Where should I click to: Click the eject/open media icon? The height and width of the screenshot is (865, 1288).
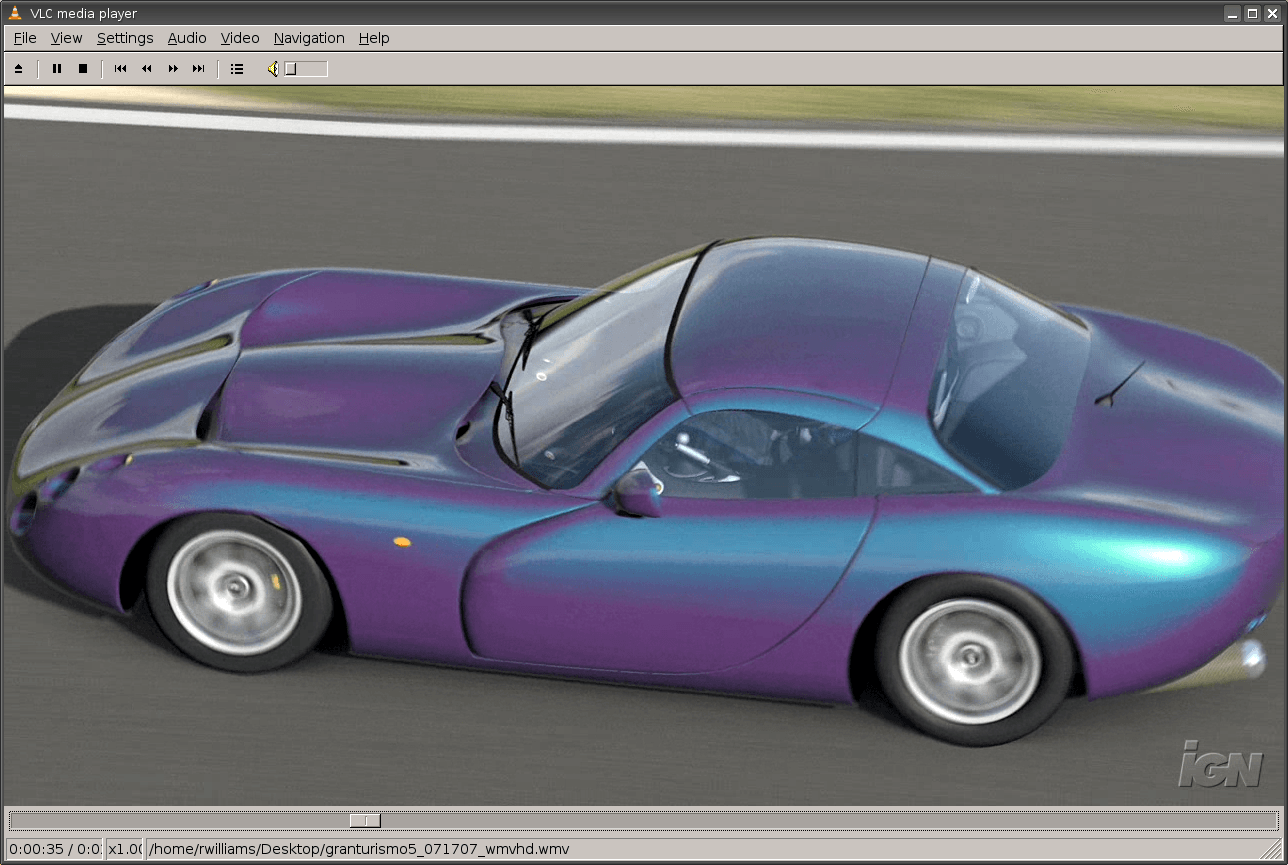coord(18,69)
